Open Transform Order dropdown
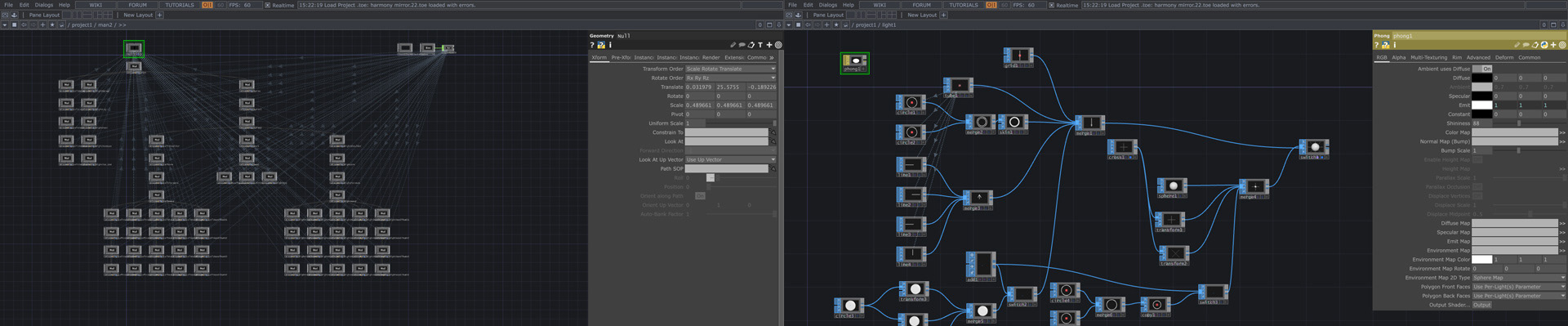 click(730, 69)
